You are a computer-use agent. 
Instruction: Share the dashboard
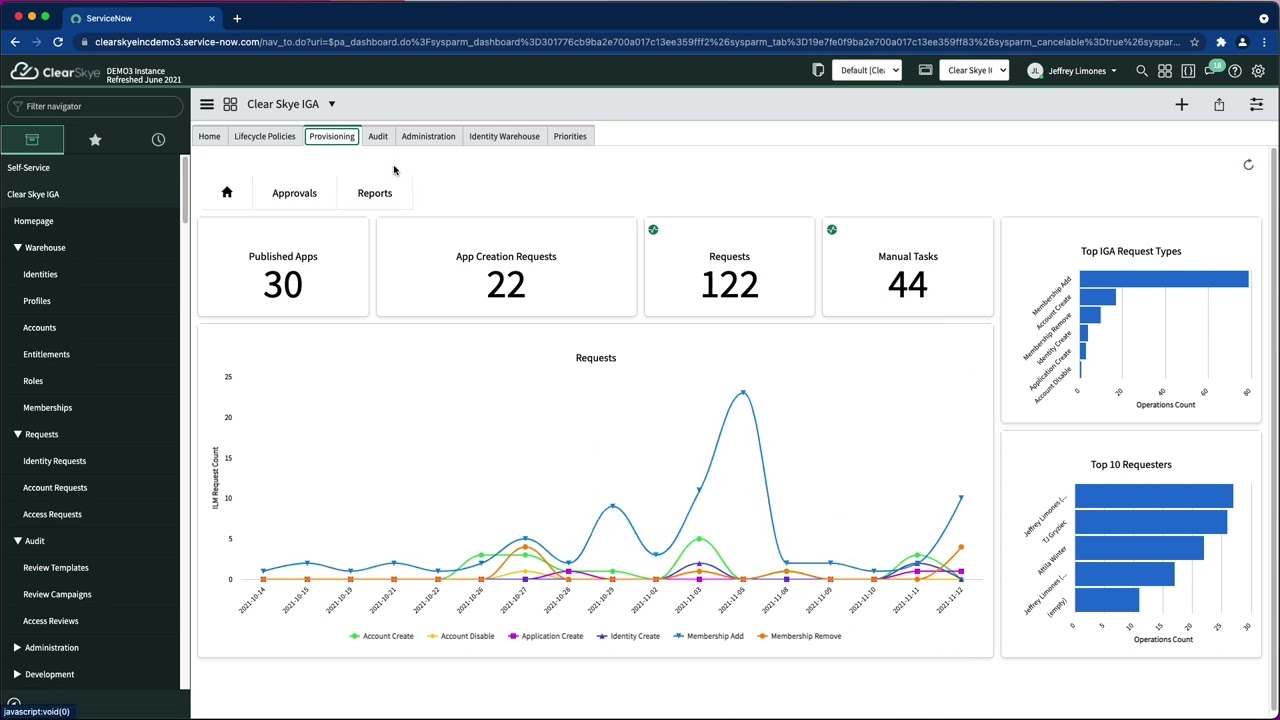point(1219,104)
